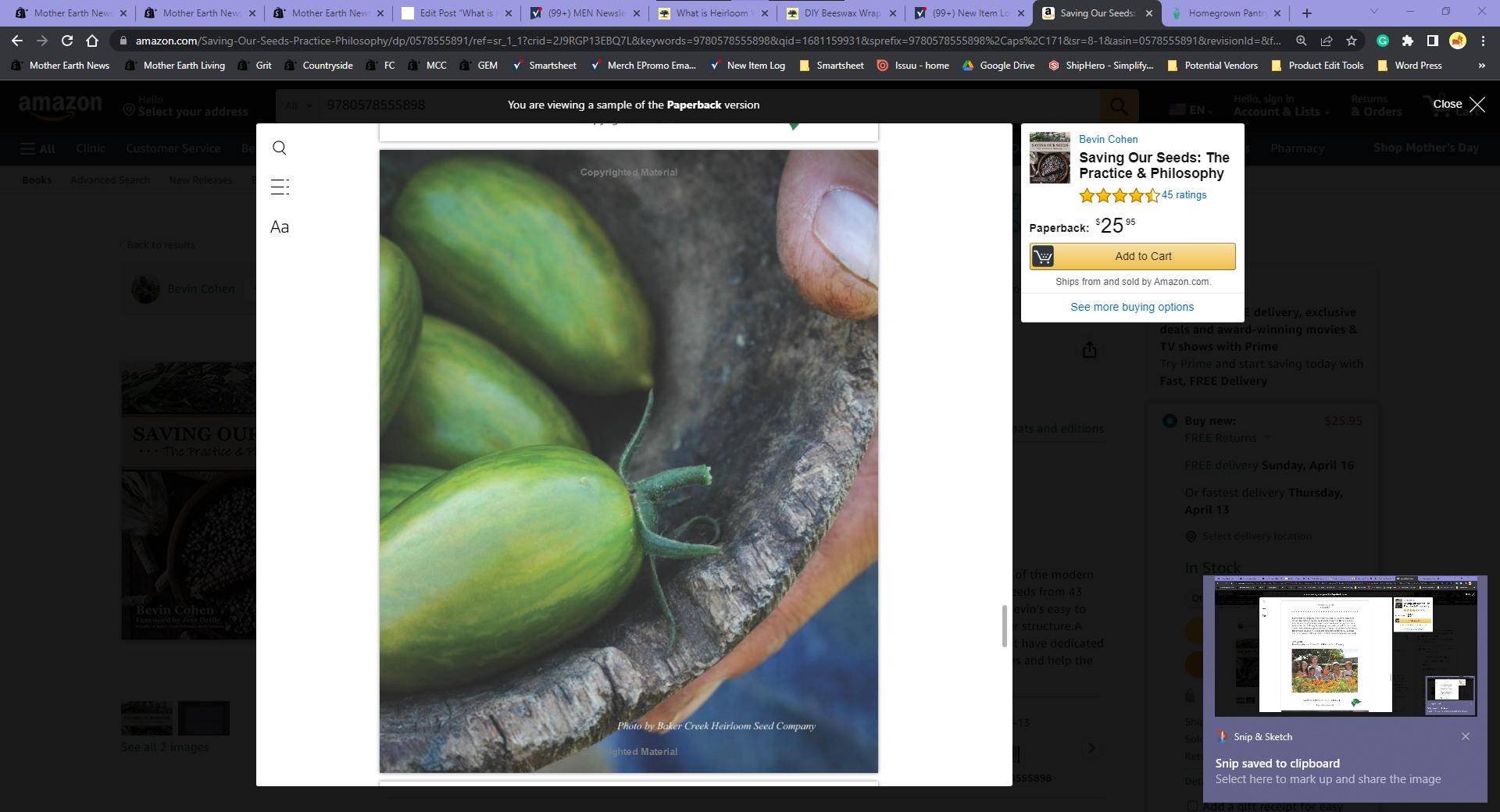Open a new browser tab
1500x812 pixels.
coord(1307,13)
